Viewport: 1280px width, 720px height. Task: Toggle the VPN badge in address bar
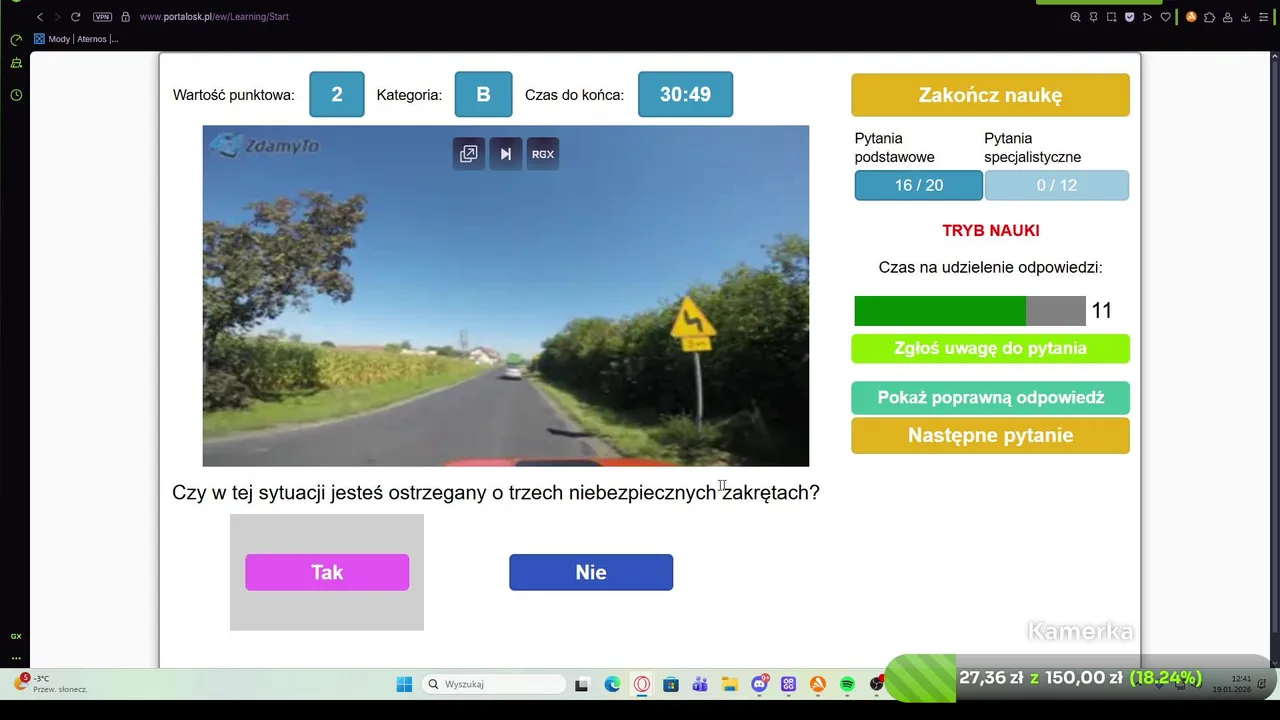click(102, 17)
